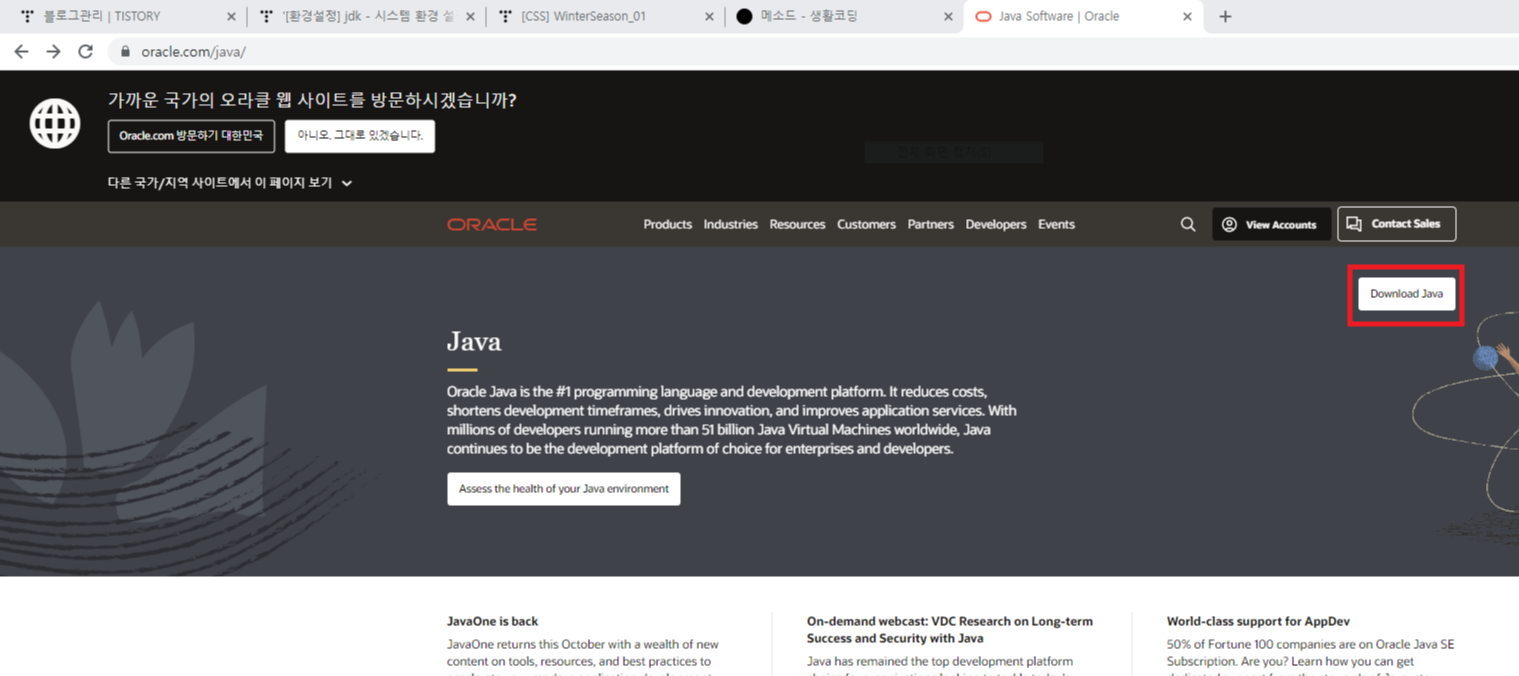Screen dimensions: 1519x676
Task: Expand 다른 국가/지역 사이트에서 이 페이지 보기
Action: pos(230,183)
